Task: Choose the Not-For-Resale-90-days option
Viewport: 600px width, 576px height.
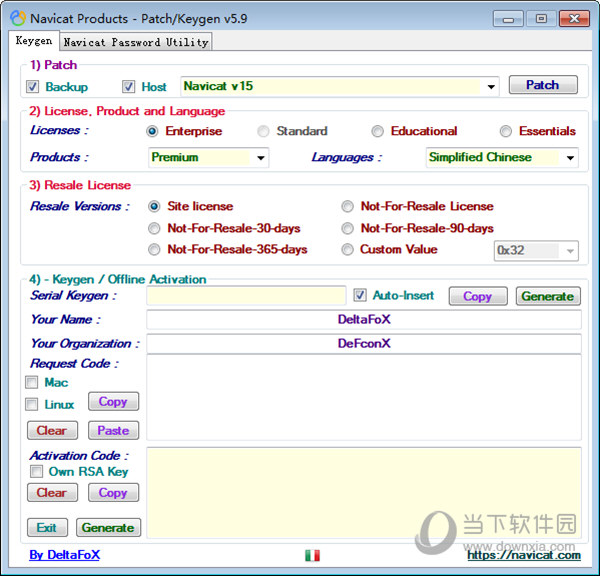Action: coord(347,228)
